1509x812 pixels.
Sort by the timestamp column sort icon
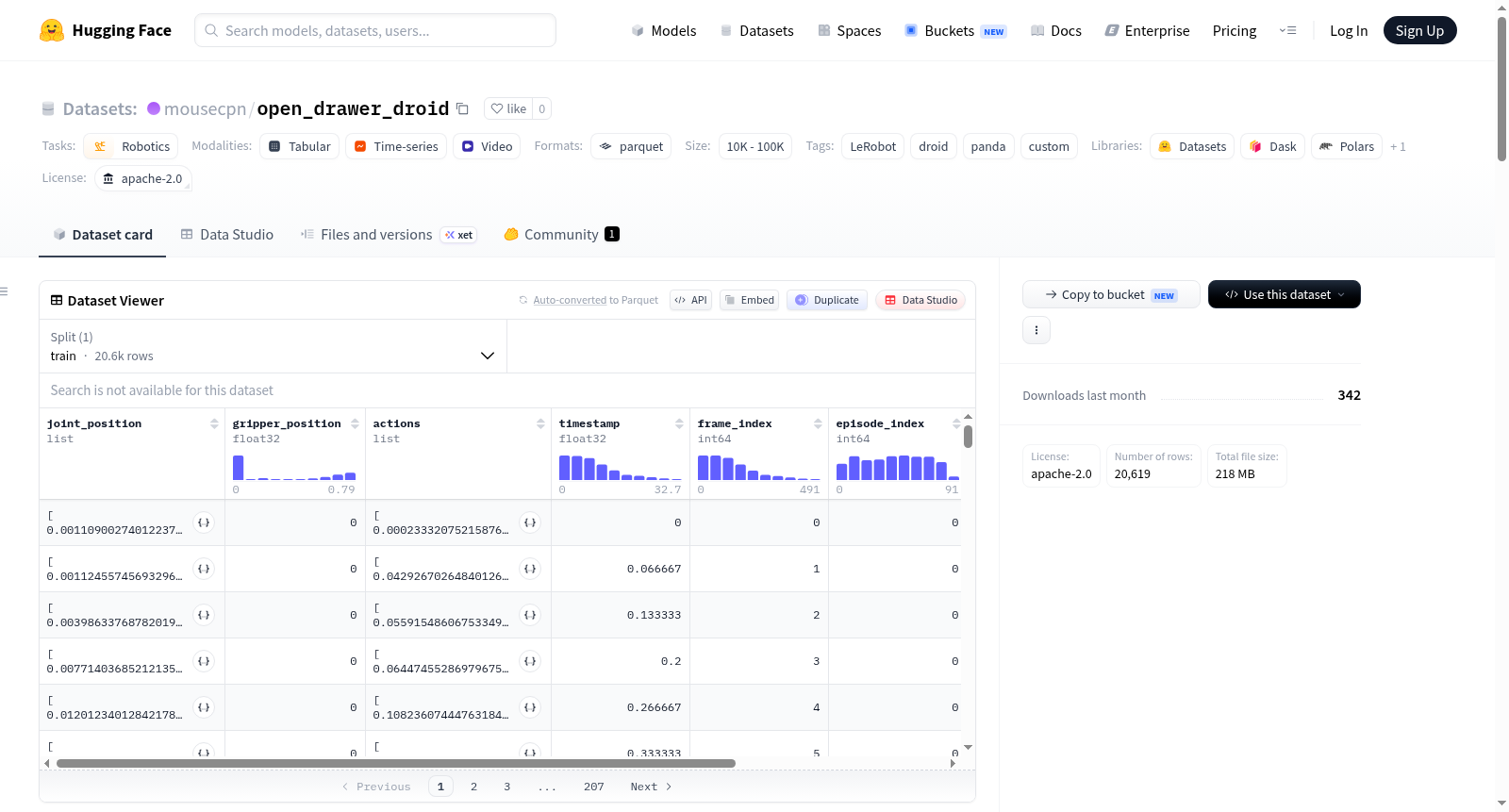click(679, 423)
